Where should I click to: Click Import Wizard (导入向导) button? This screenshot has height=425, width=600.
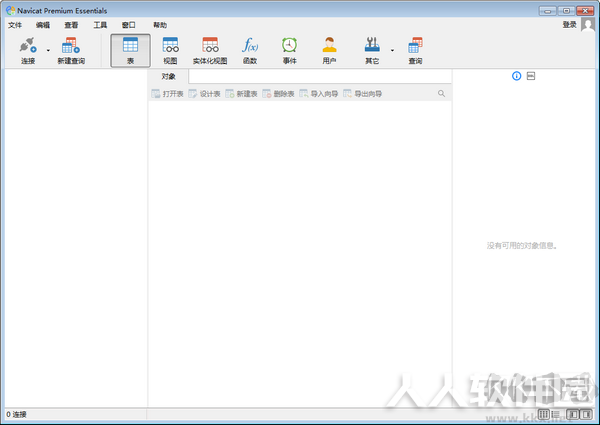pyautogui.click(x=319, y=94)
